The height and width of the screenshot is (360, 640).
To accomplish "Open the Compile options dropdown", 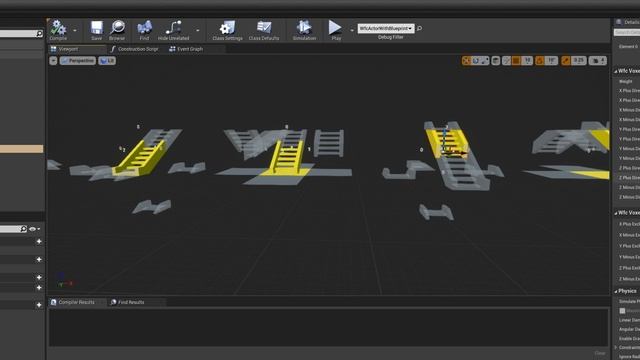I will pos(75,30).
